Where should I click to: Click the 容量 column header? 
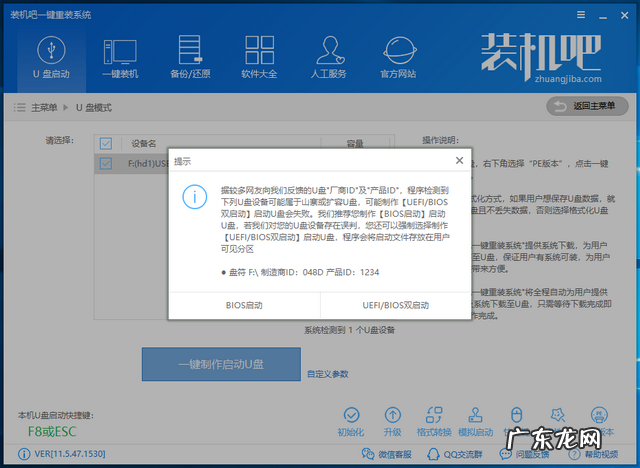click(x=355, y=143)
